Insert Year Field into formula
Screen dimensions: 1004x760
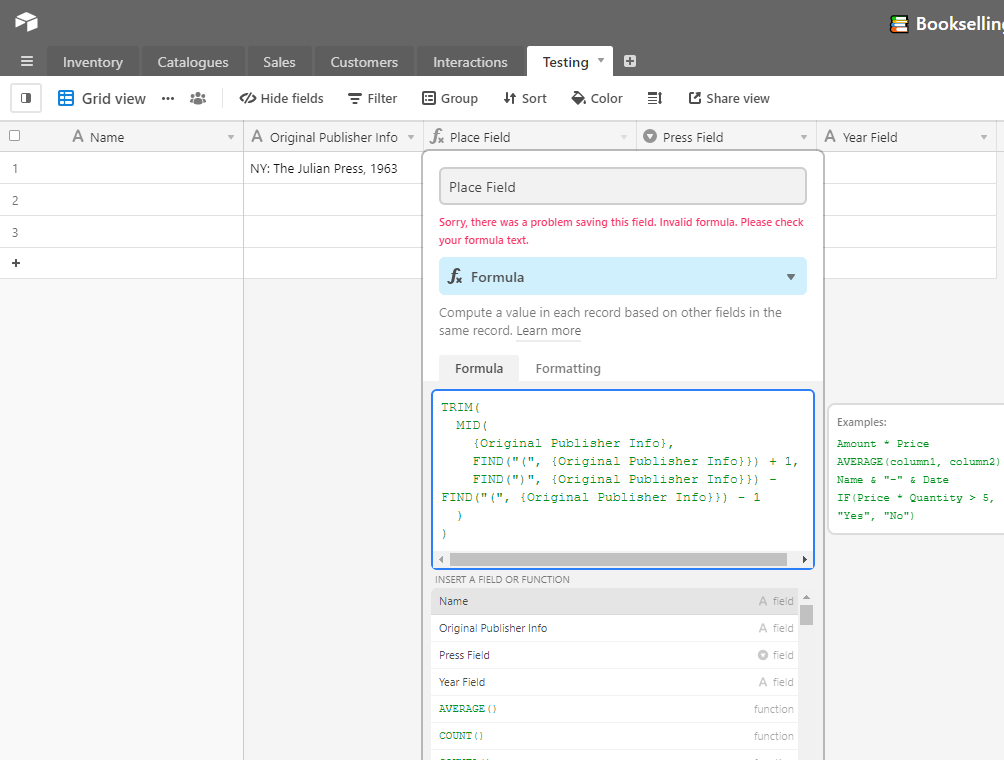pyautogui.click(x=615, y=682)
